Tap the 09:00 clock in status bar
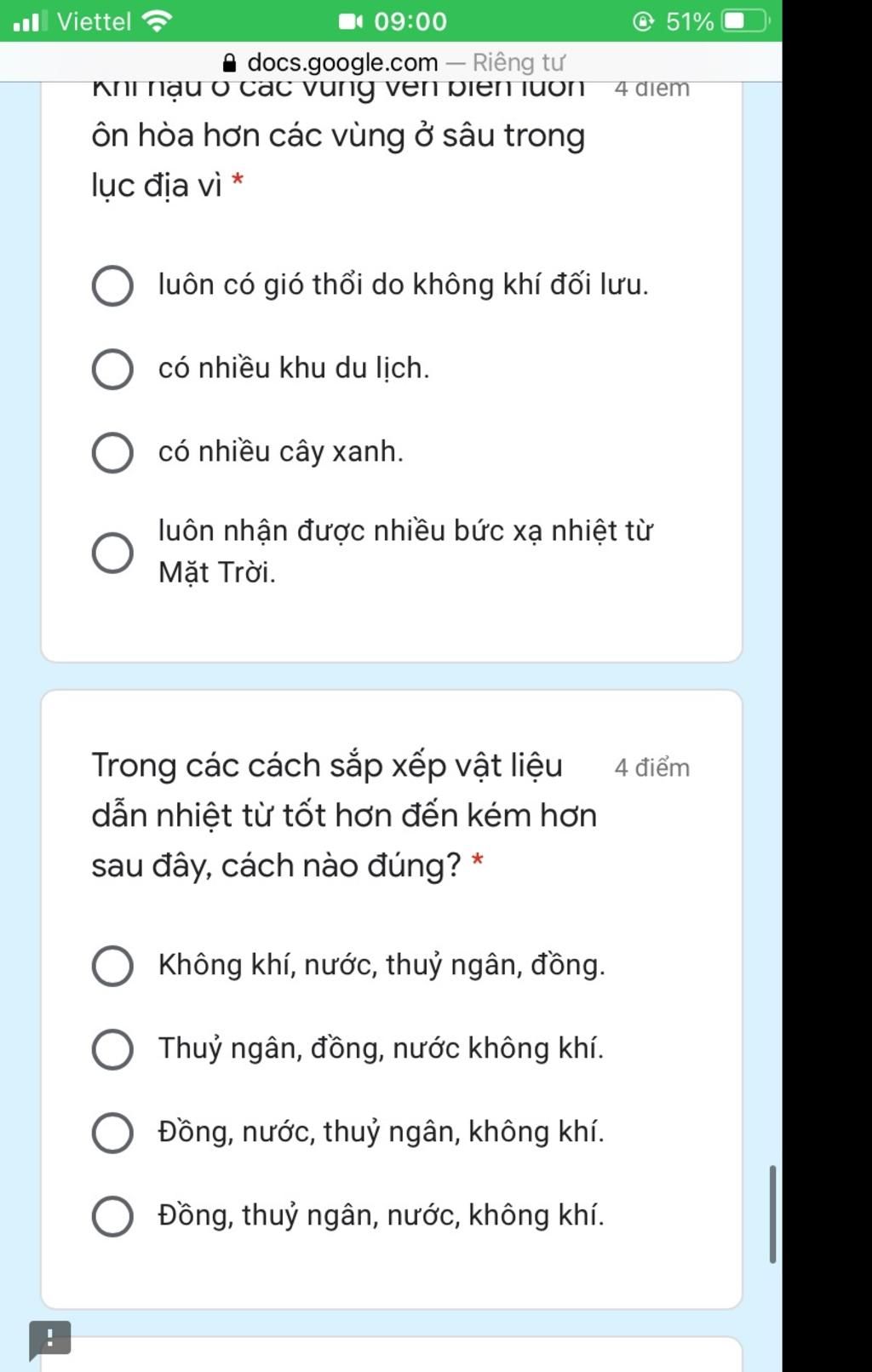The height and width of the screenshot is (1372, 872). (x=410, y=21)
